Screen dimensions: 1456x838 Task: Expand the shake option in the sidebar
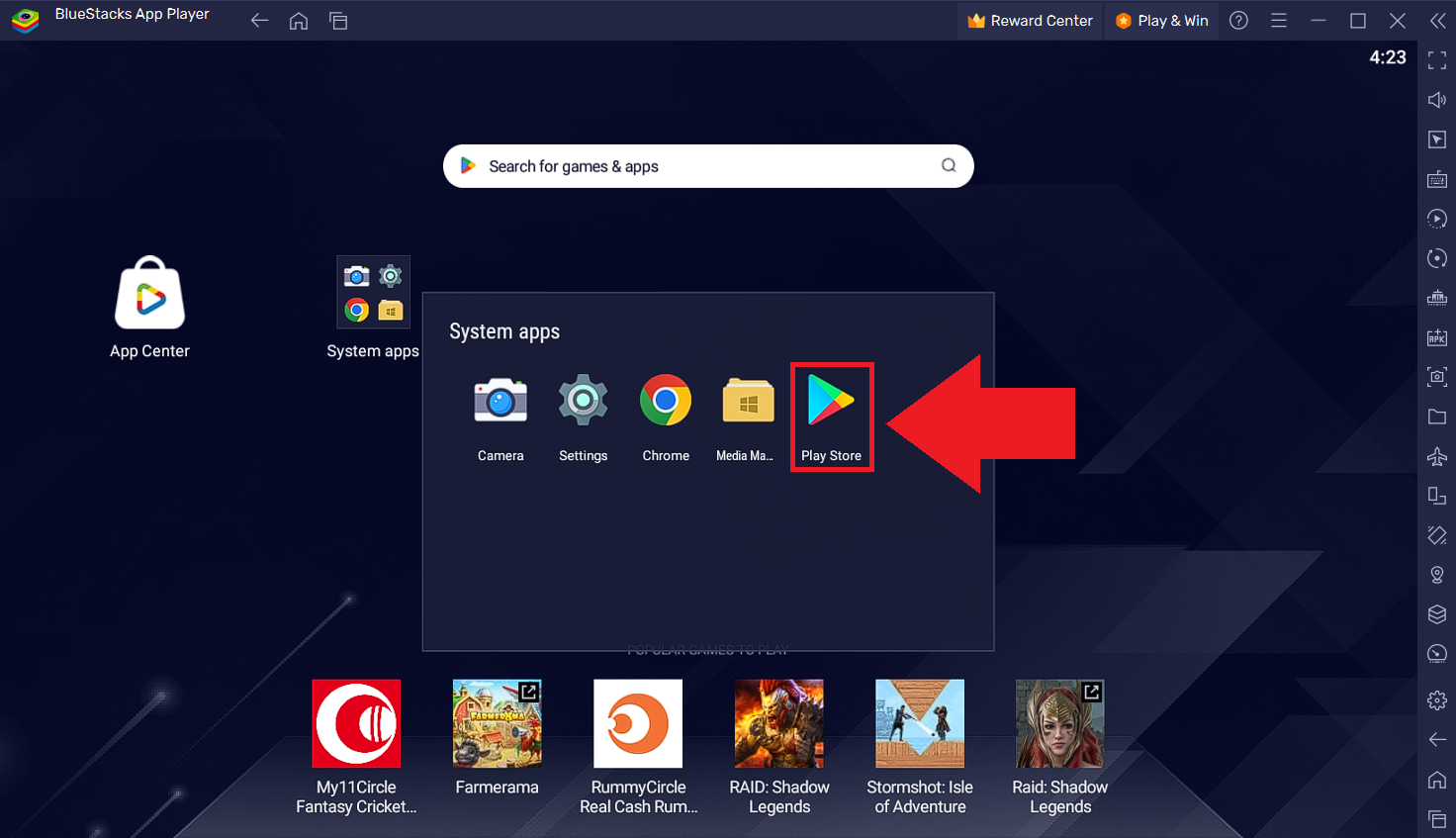1436,535
